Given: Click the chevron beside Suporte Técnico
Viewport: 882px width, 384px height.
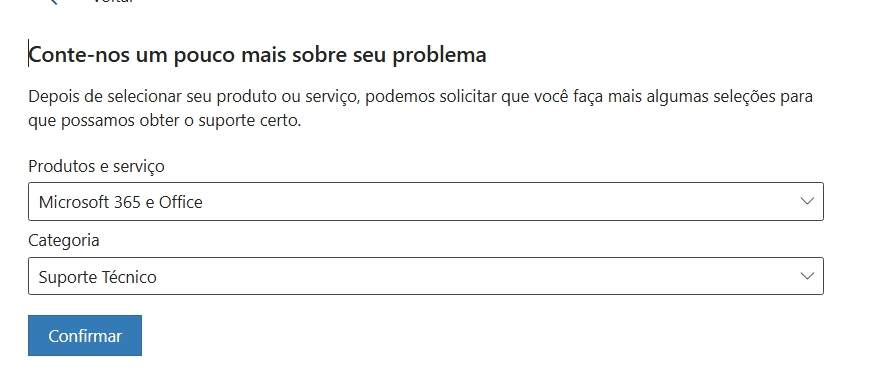Looking at the screenshot, I should pos(807,276).
